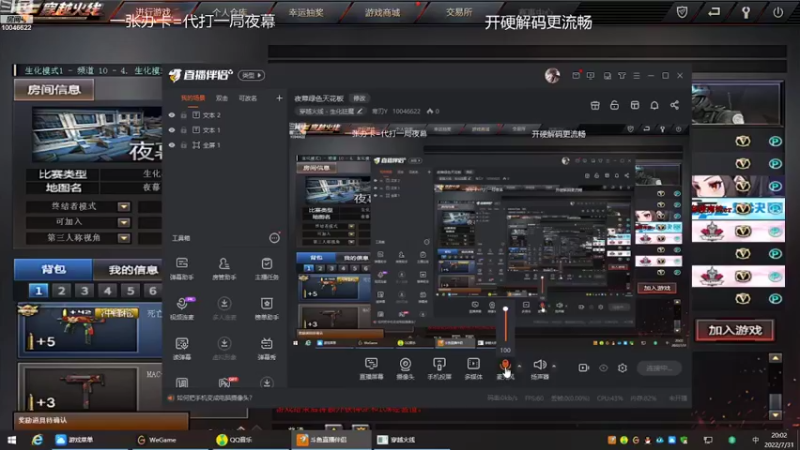The width and height of the screenshot is (800, 450).
Task: Open settings gear in bottom control bar
Action: point(622,367)
